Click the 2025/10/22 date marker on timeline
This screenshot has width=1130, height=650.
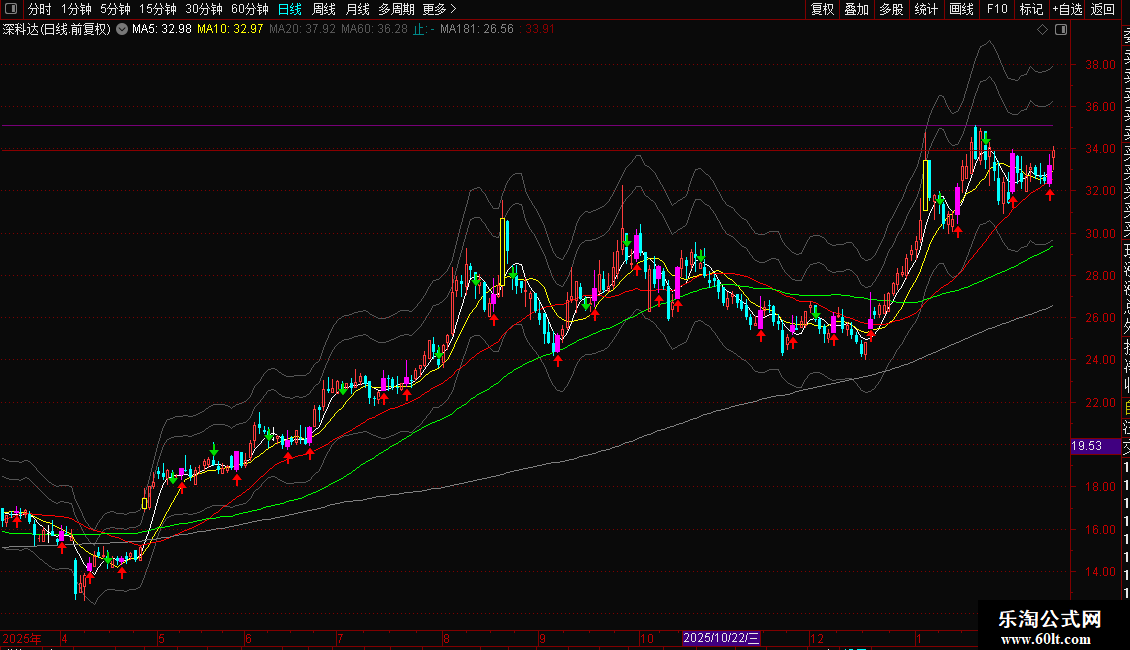(x=721, y=638)
